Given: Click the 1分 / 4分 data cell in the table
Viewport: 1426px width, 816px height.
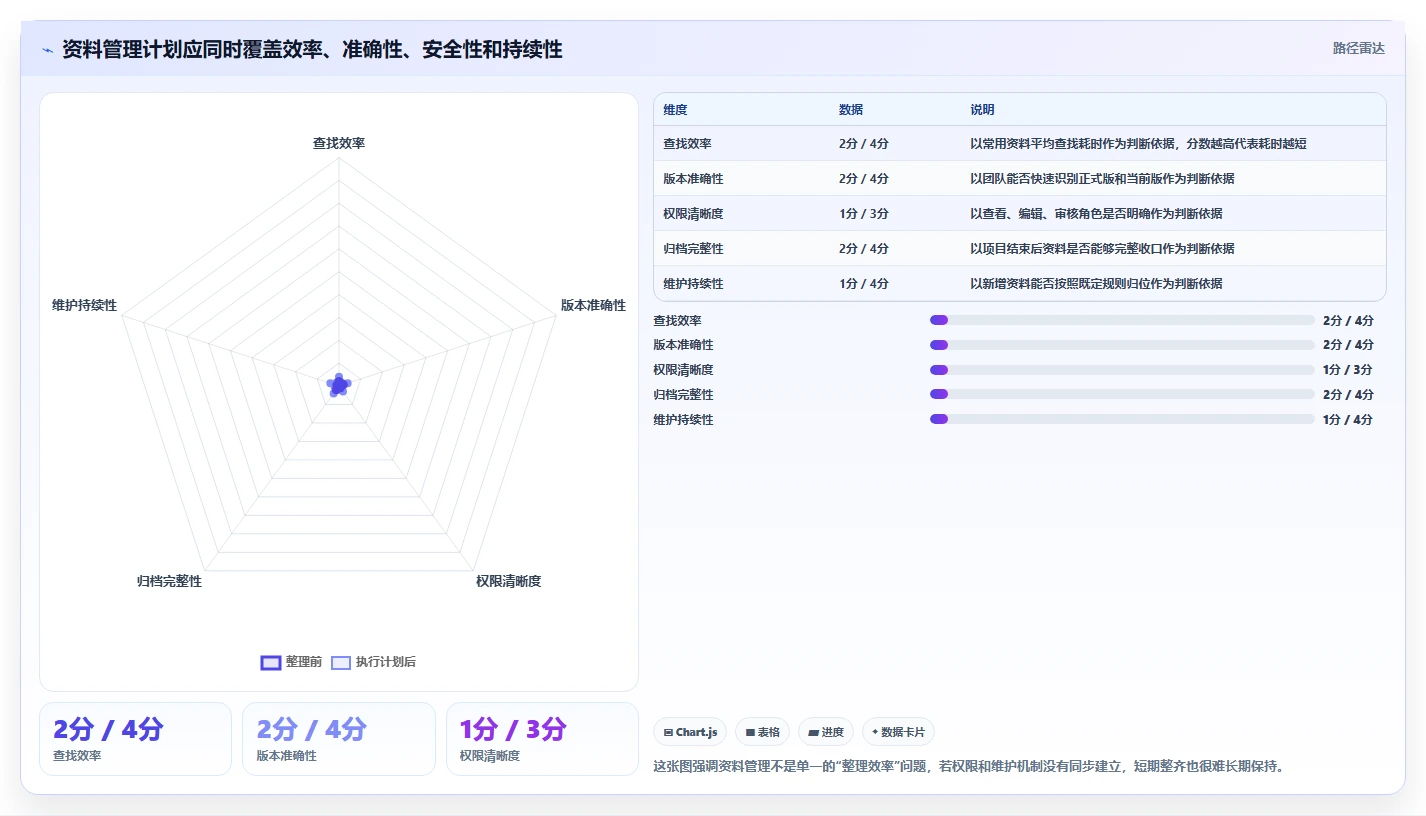Looking at the screenshot, I should tap(864, 284).
